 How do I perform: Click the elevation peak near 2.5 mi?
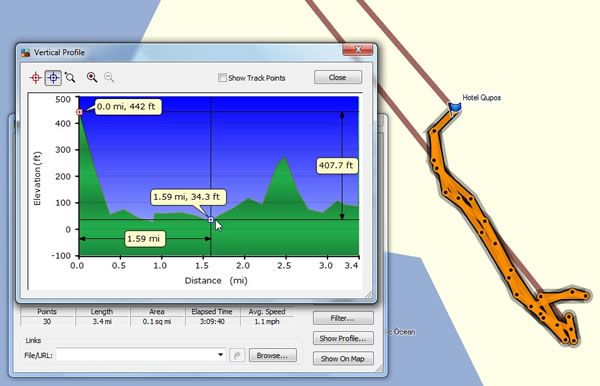pos(285,158)
